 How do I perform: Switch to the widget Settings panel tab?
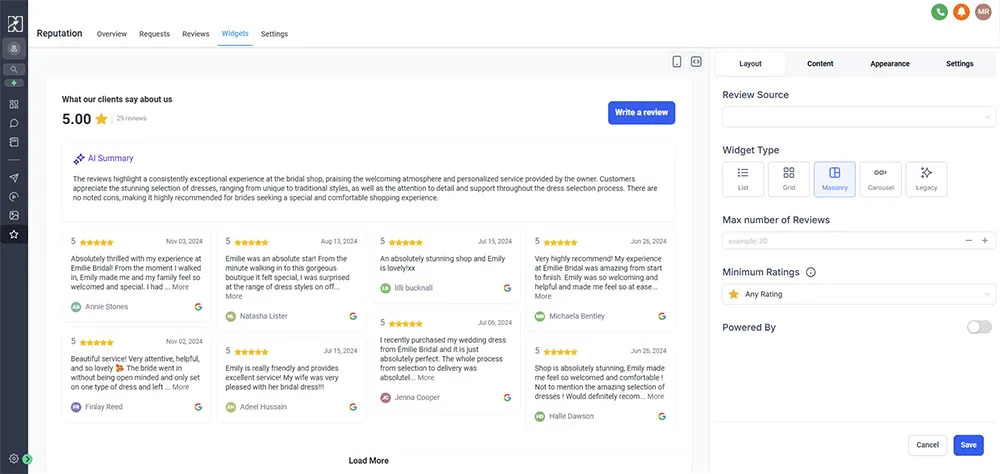tap(959, 64)
